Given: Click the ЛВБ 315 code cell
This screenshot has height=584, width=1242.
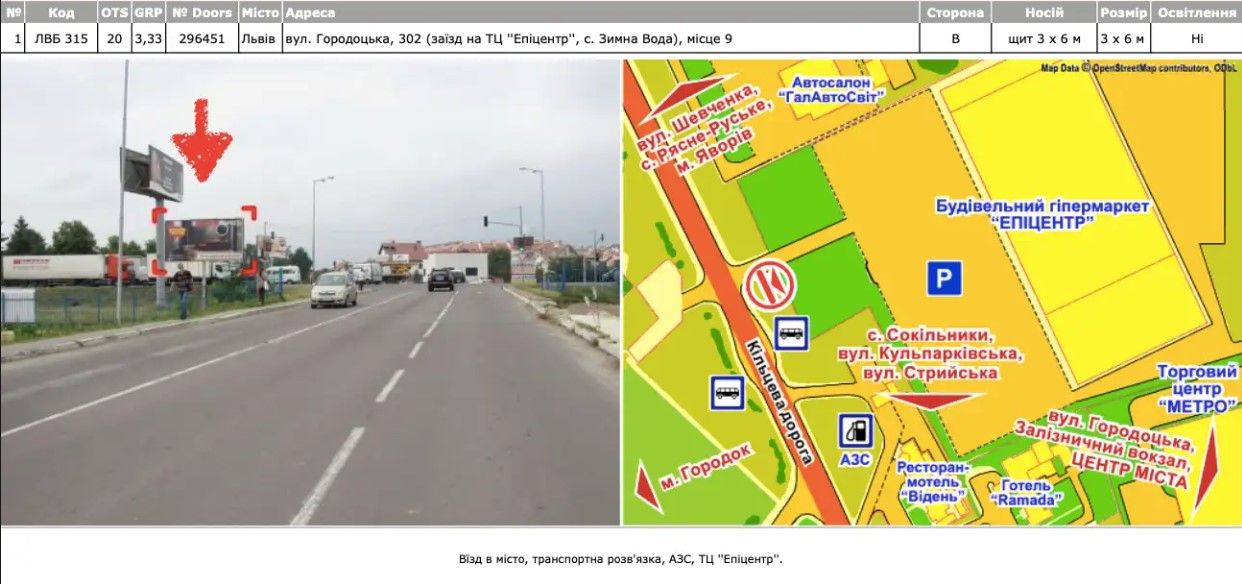Looking at the screenshot, I should point(61,39).
